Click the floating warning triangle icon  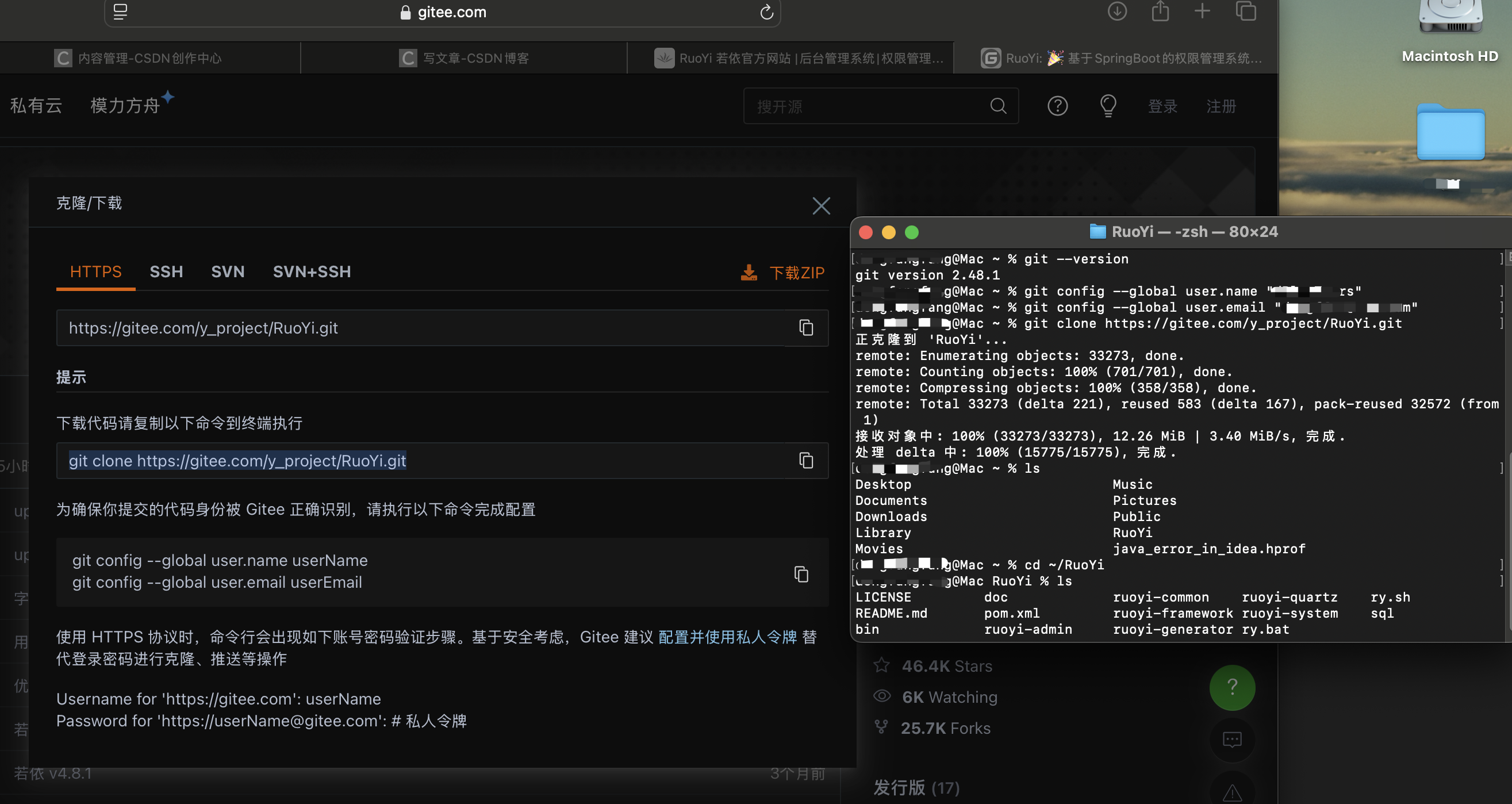[x=1232, y=792]
